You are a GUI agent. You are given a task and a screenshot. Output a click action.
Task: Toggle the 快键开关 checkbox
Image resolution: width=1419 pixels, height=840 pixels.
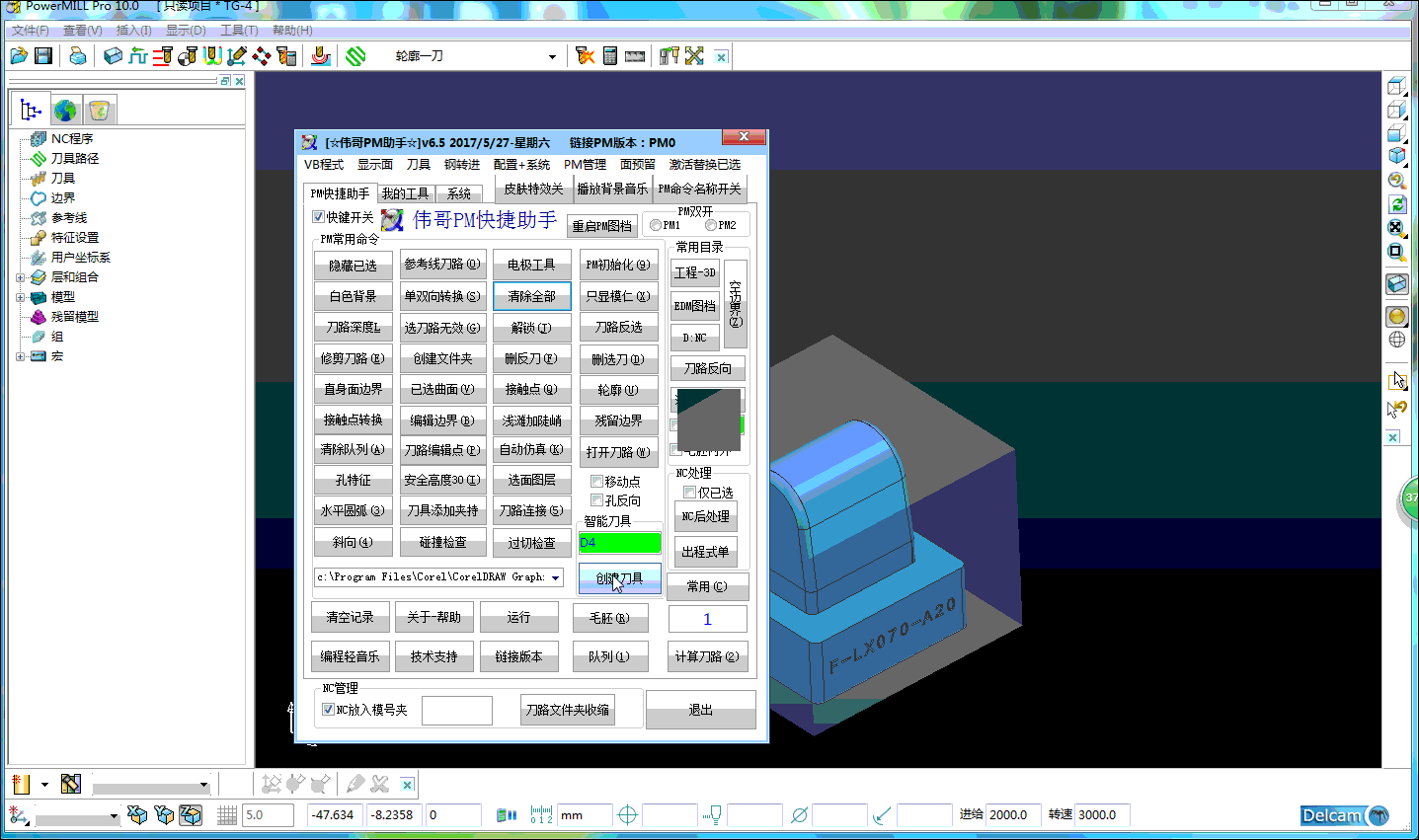pos(318,217)
